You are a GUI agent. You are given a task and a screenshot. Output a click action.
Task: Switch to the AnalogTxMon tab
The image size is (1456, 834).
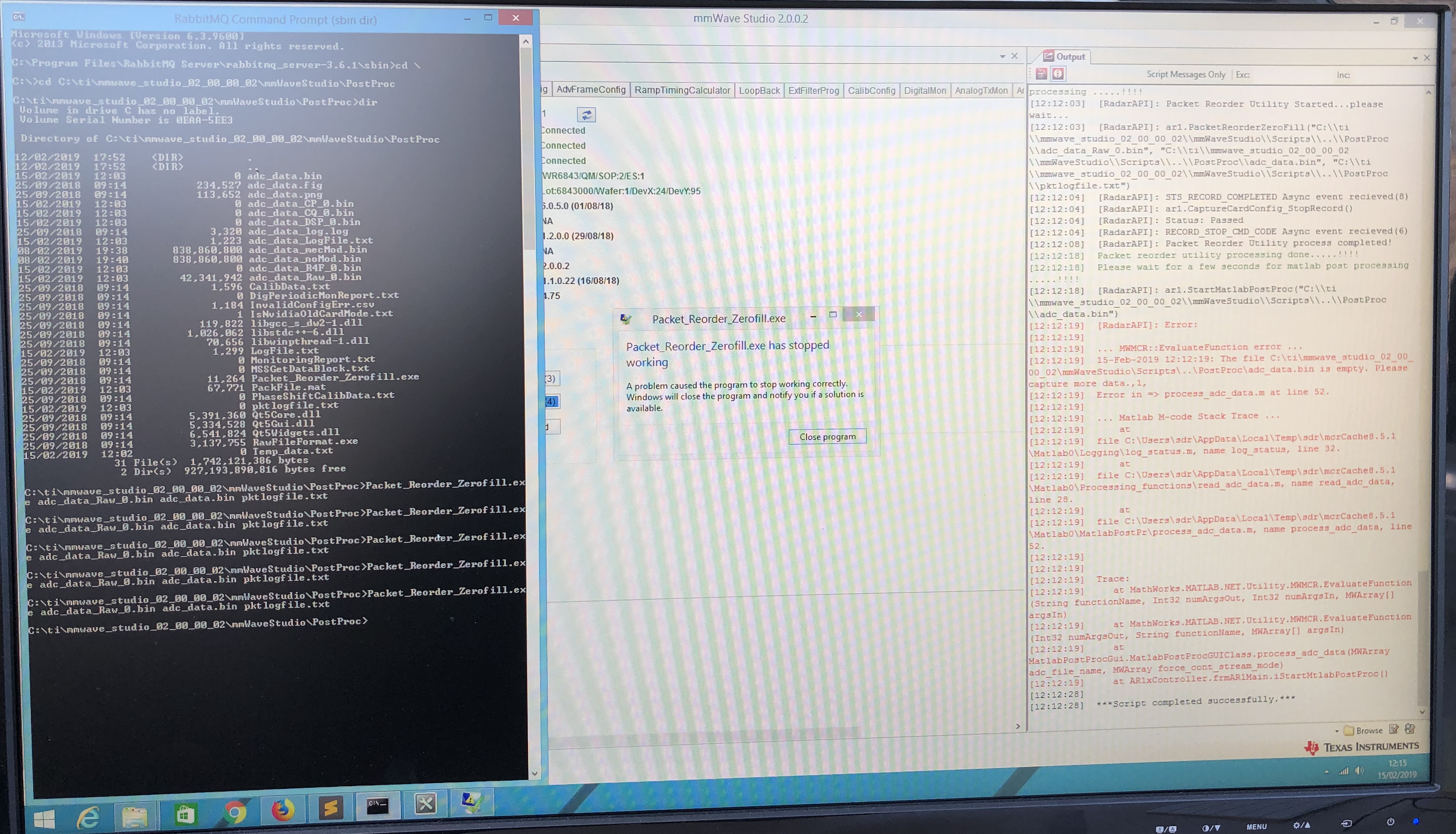click(x=981, y=91)
